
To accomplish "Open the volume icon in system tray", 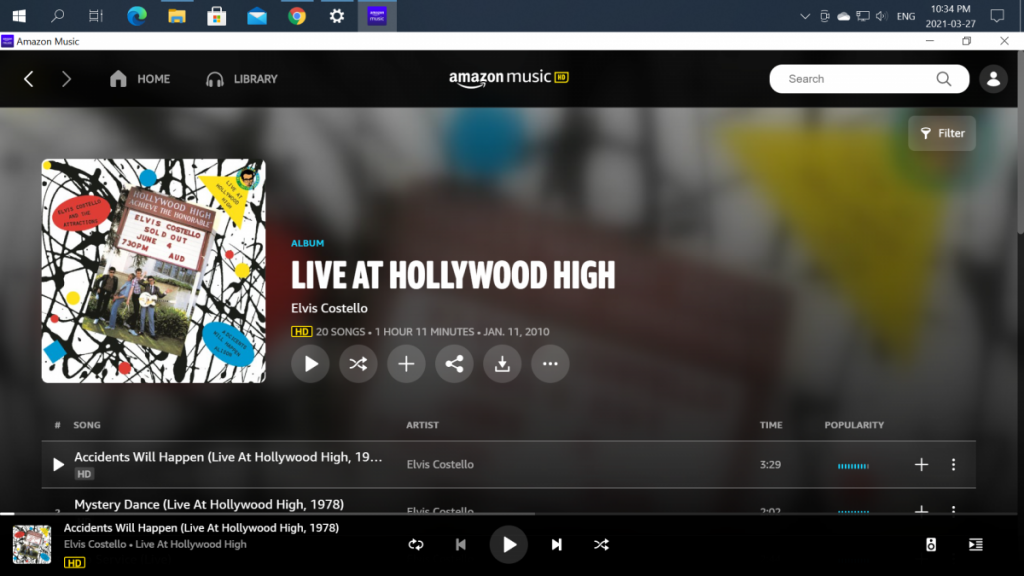I will click(x=882, y=16).
